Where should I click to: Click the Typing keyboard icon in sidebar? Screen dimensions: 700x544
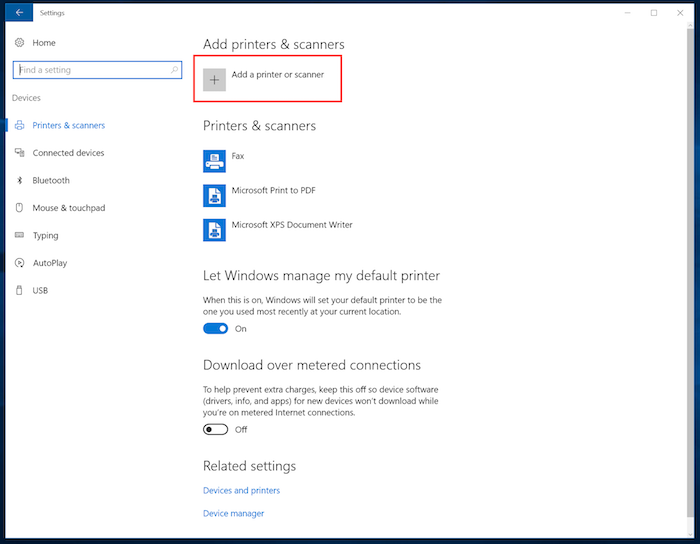click(19, 235)
